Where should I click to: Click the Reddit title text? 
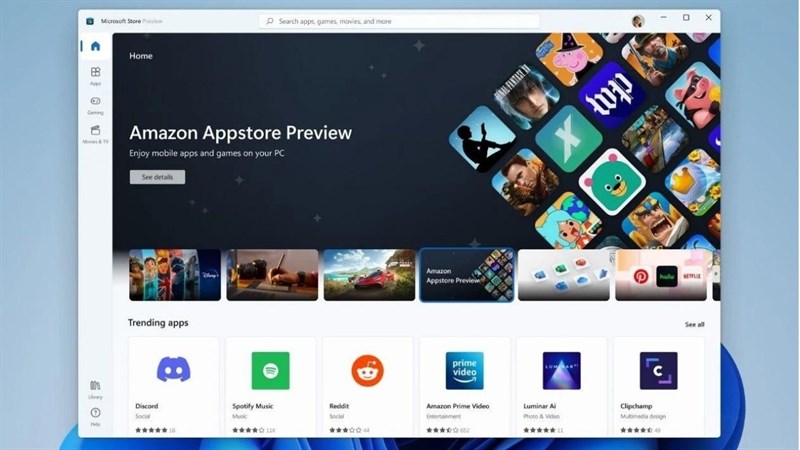pyautogui.click(x=339, y=406)
